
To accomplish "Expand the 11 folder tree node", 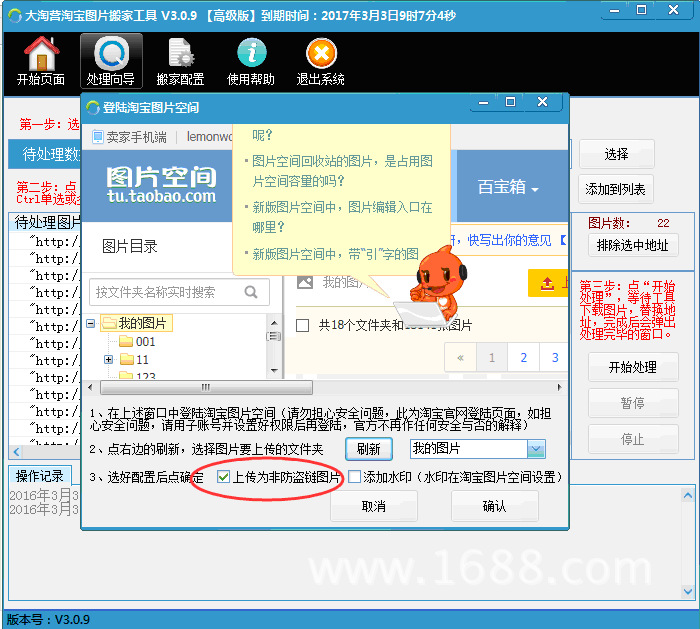I will tap(108, 359).
